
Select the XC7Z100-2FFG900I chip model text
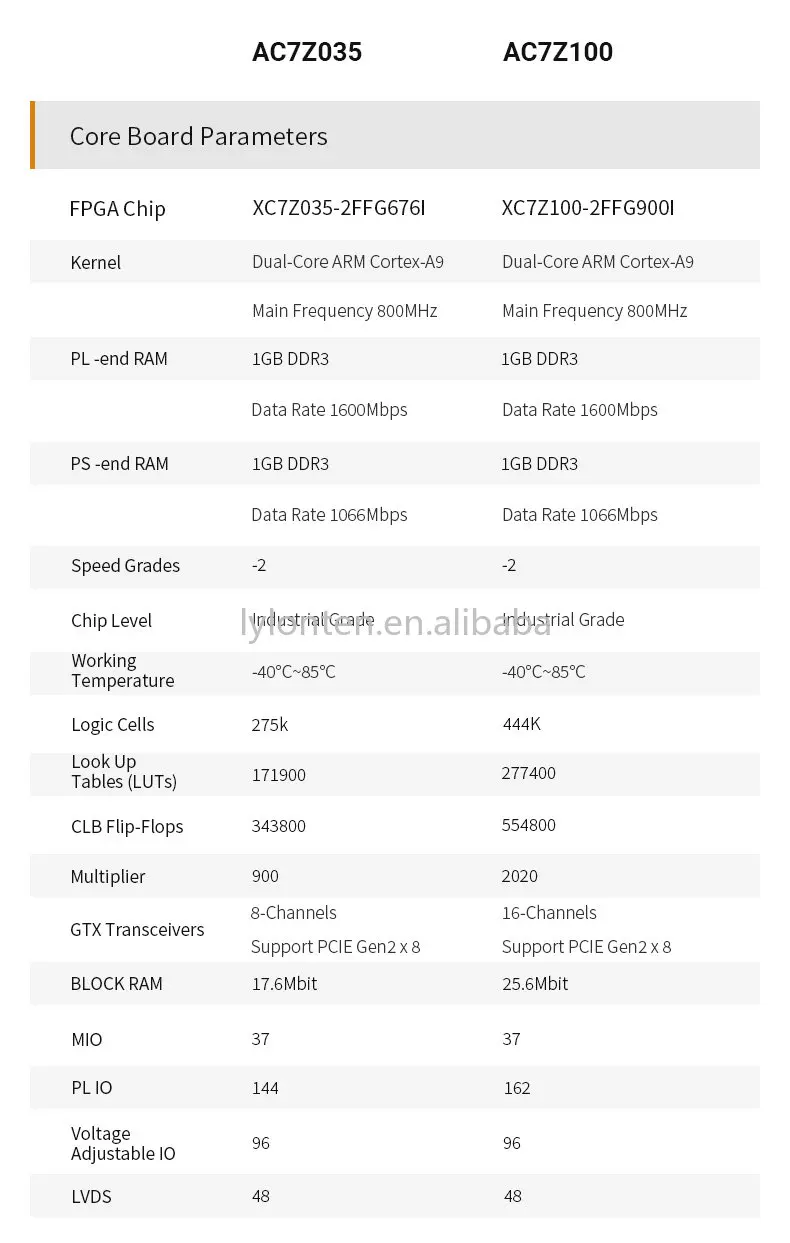point(588,208)
